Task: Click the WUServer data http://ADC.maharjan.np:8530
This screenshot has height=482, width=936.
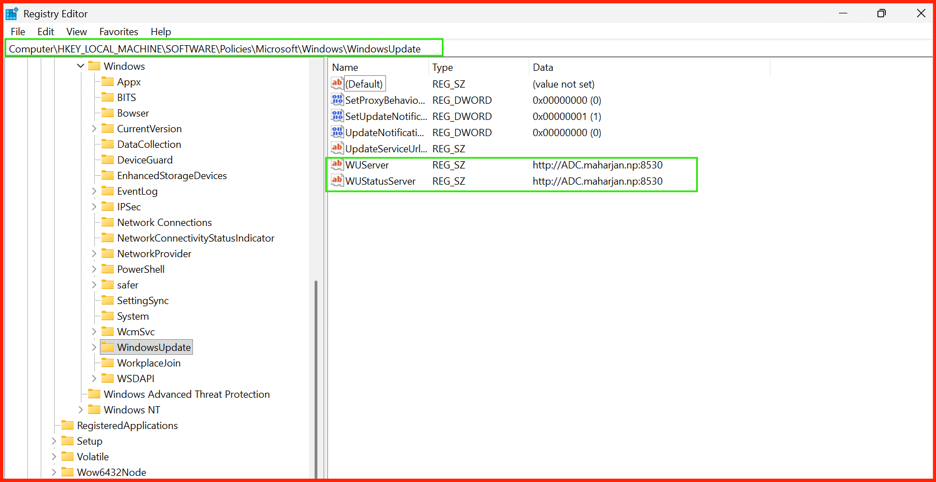Action: [x=598, y=164]
